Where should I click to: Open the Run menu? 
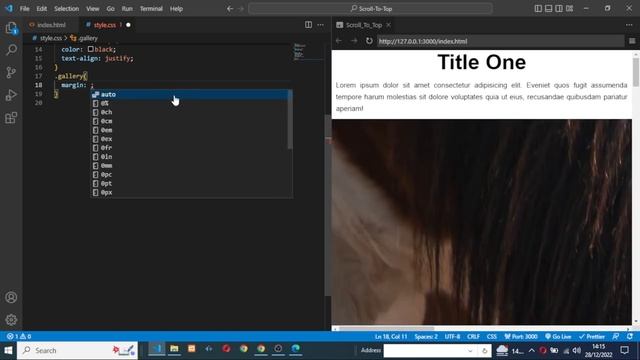coord(127,9)
